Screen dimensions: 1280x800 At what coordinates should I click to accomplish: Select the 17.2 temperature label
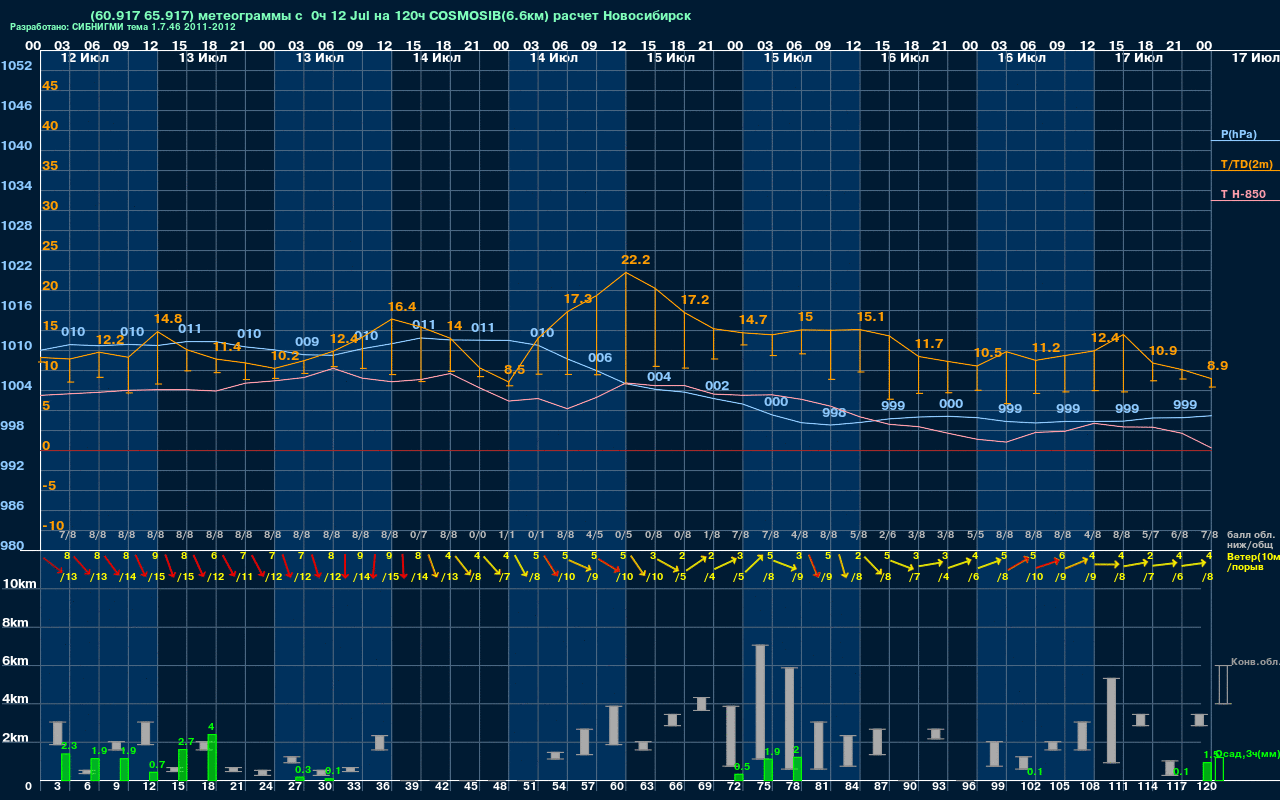tap(695, 300)
